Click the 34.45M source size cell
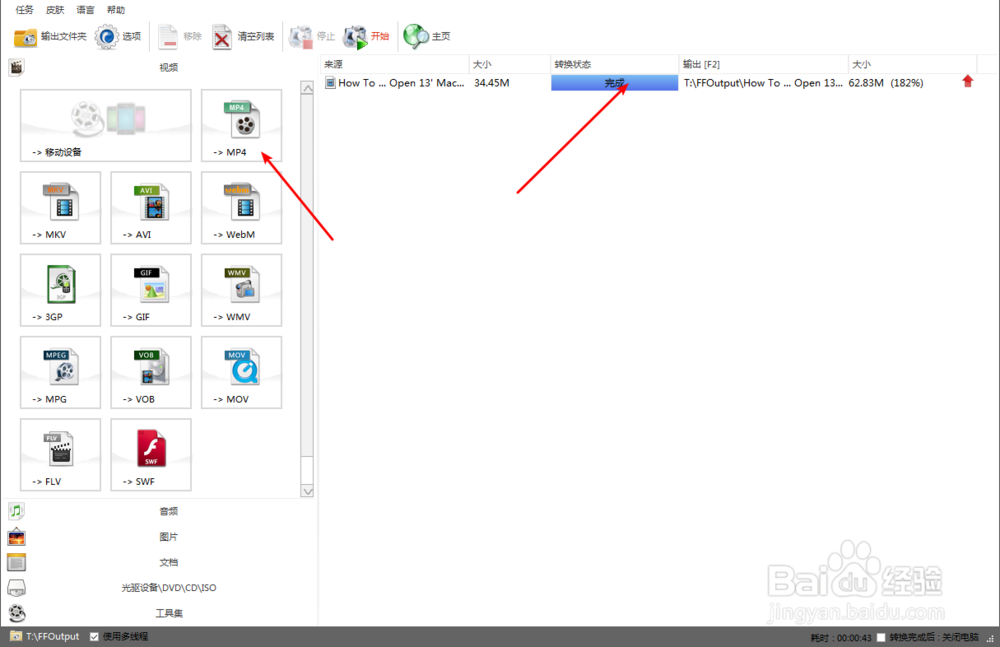 492,82
